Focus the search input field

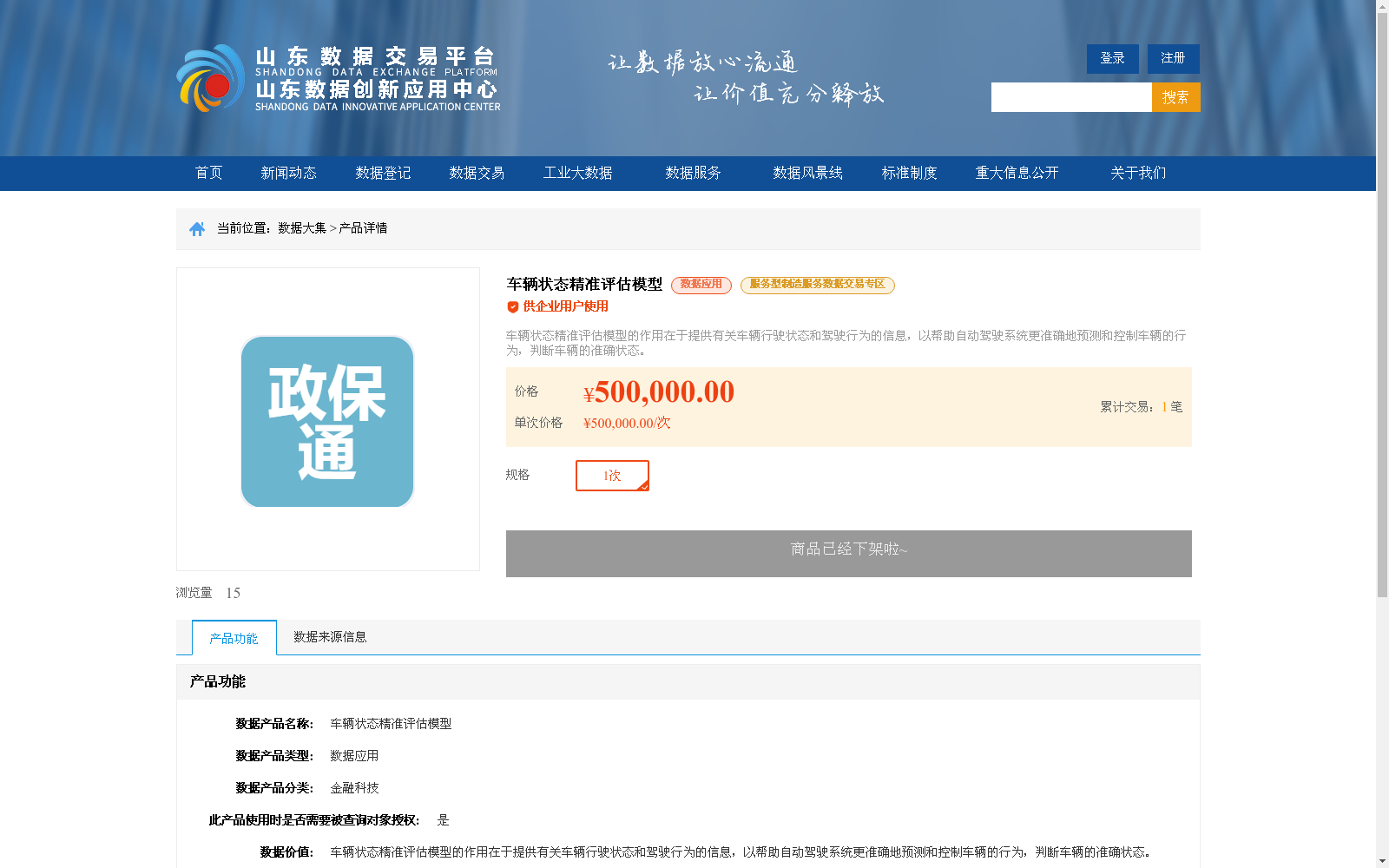coord(1071,97)
